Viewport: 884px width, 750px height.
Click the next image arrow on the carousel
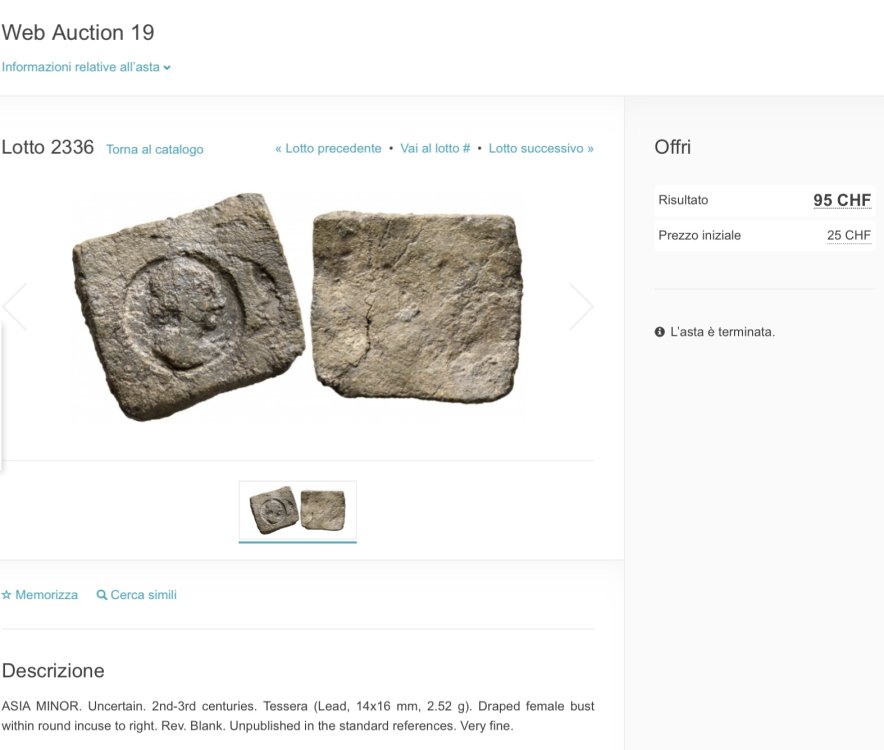581,306
